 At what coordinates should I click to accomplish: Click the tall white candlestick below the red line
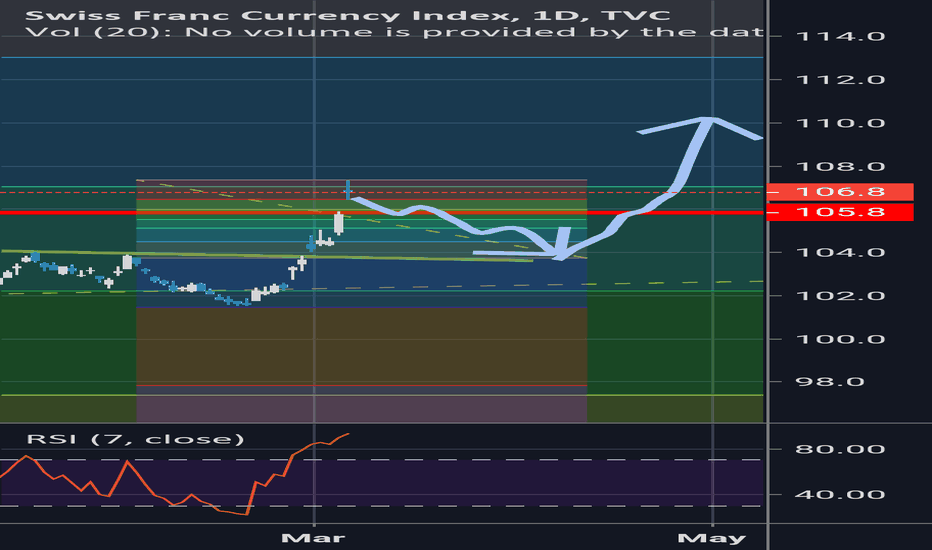[339, 224]
